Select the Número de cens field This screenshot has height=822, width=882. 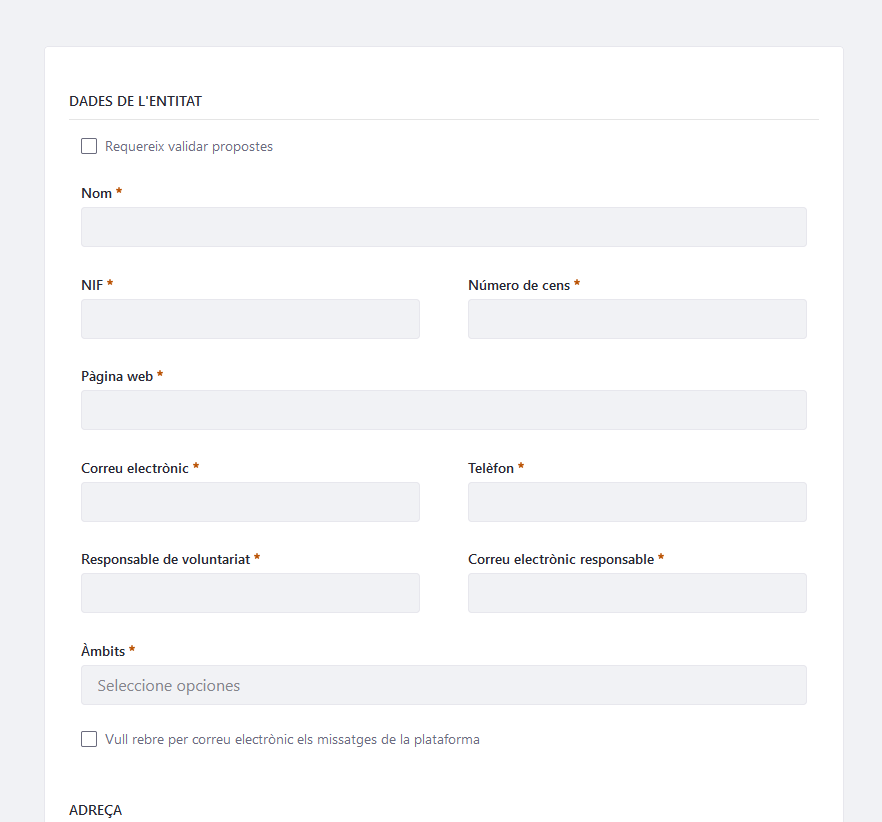pyautogui.click(x=637, y=319)
